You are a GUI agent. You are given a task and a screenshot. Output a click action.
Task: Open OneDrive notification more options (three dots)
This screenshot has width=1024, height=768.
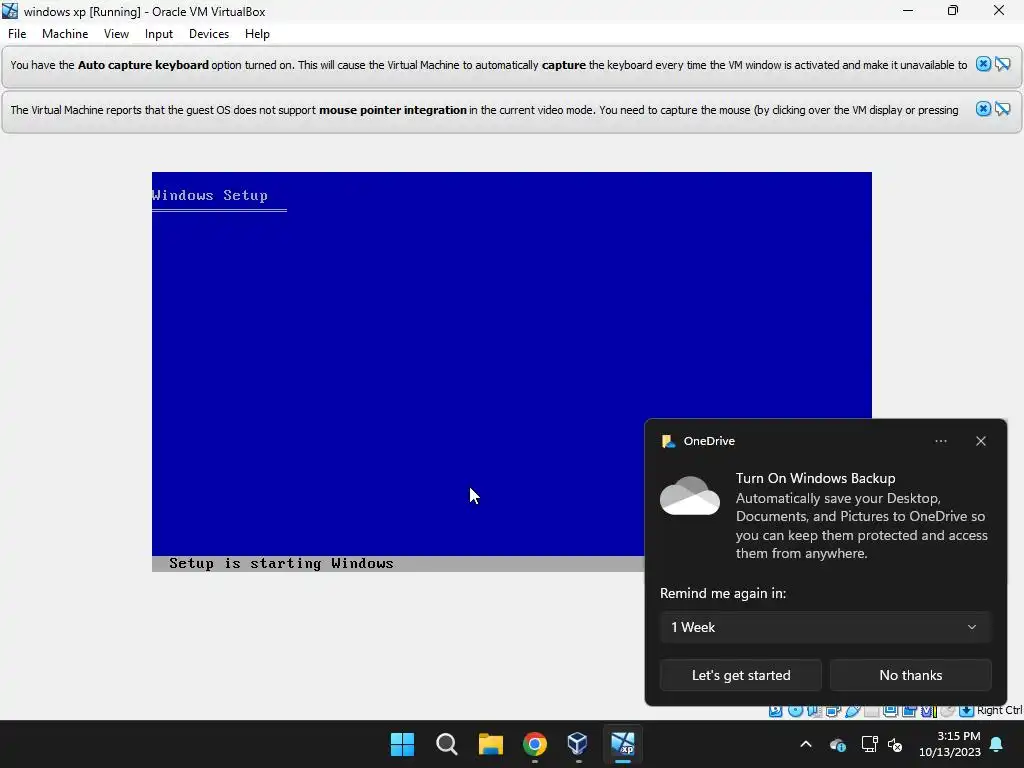(940, 441)
